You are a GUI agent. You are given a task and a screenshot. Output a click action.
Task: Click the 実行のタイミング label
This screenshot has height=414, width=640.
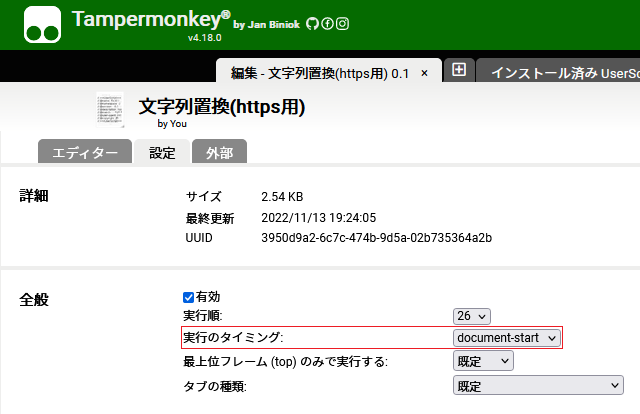233,338
